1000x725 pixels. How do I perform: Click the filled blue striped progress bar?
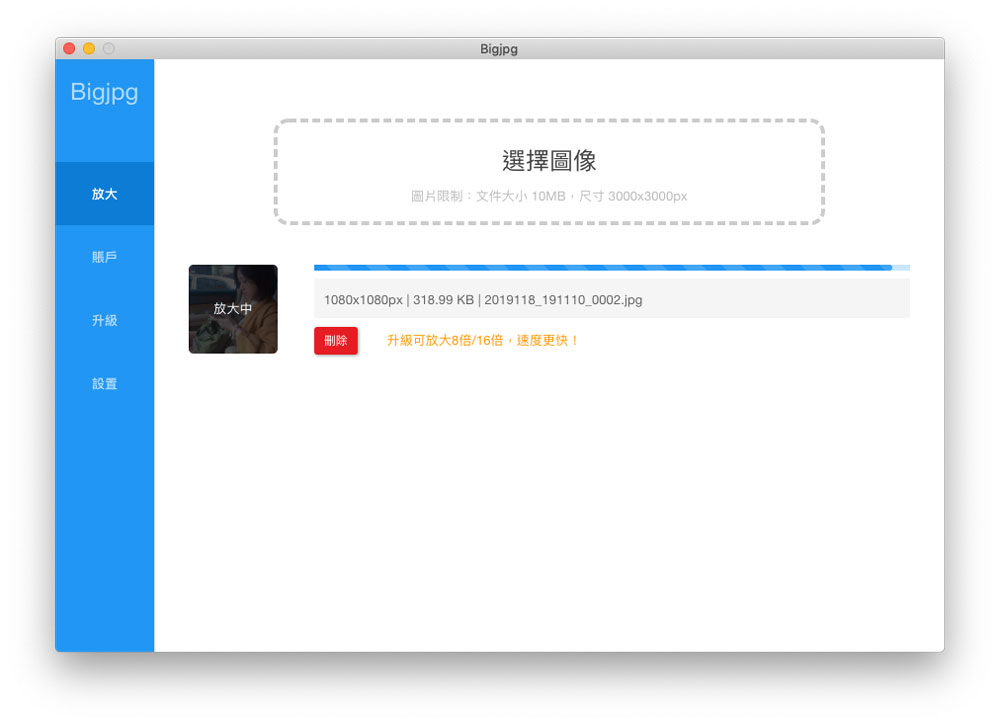(x=600, y=268)
